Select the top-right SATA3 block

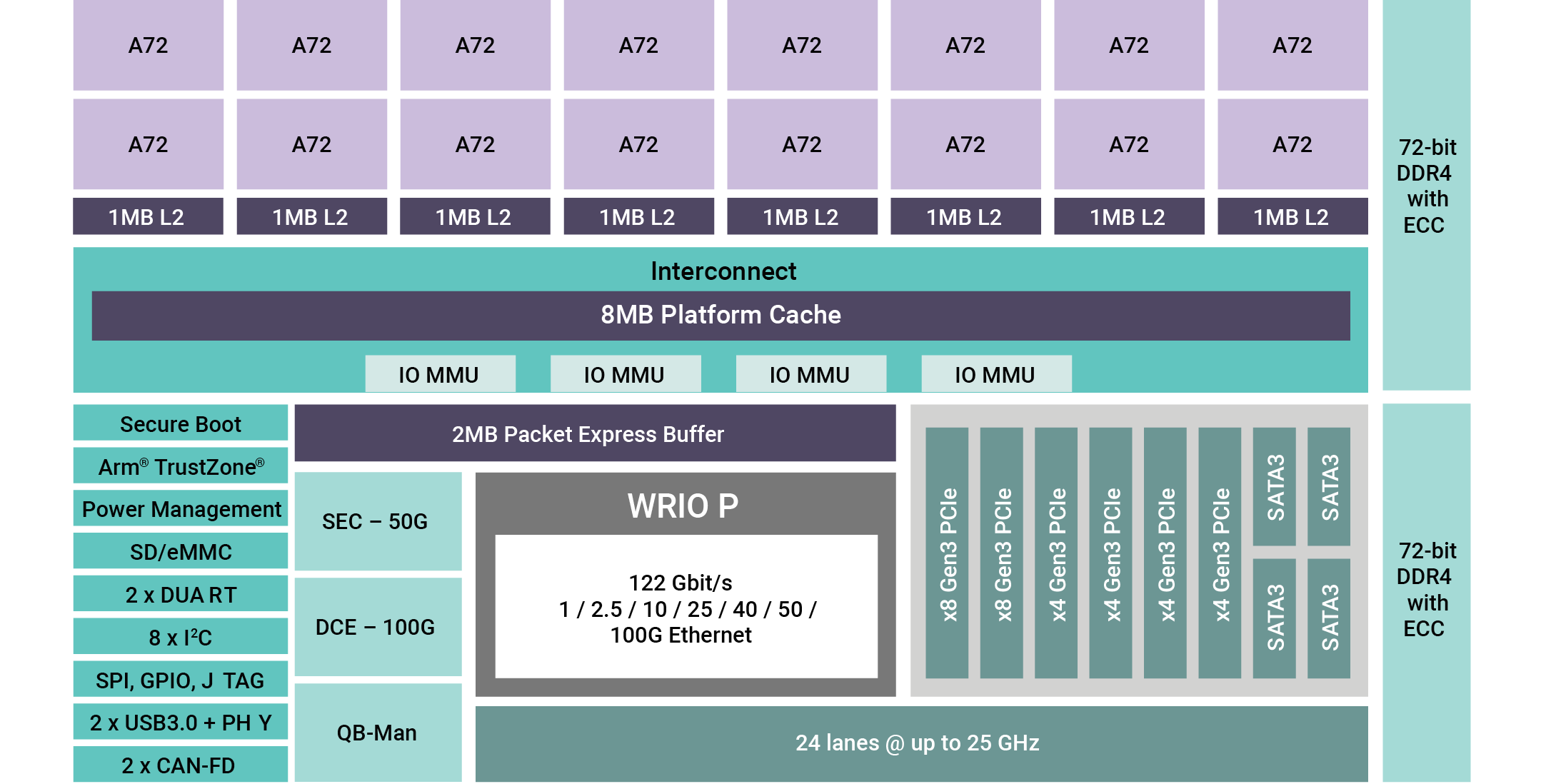1328,487
